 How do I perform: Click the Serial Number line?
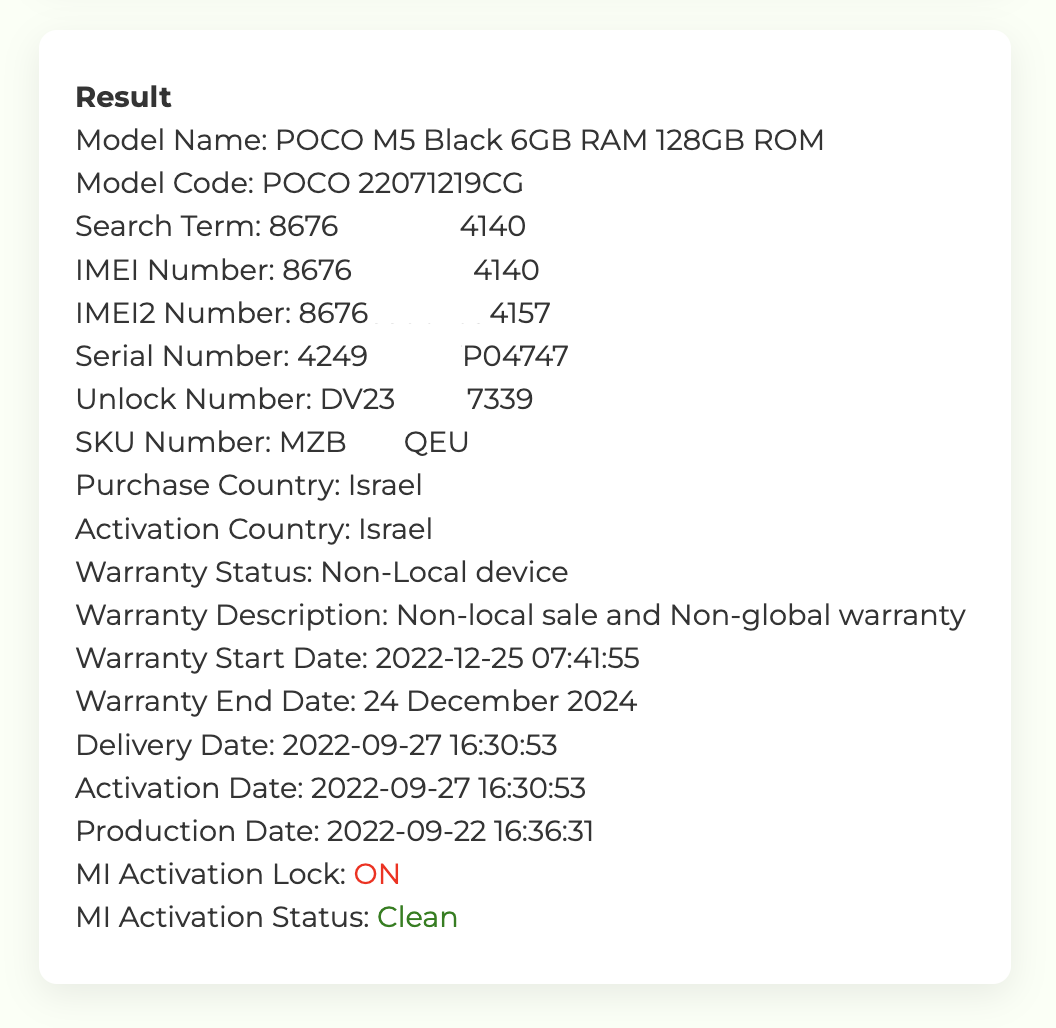322,356
